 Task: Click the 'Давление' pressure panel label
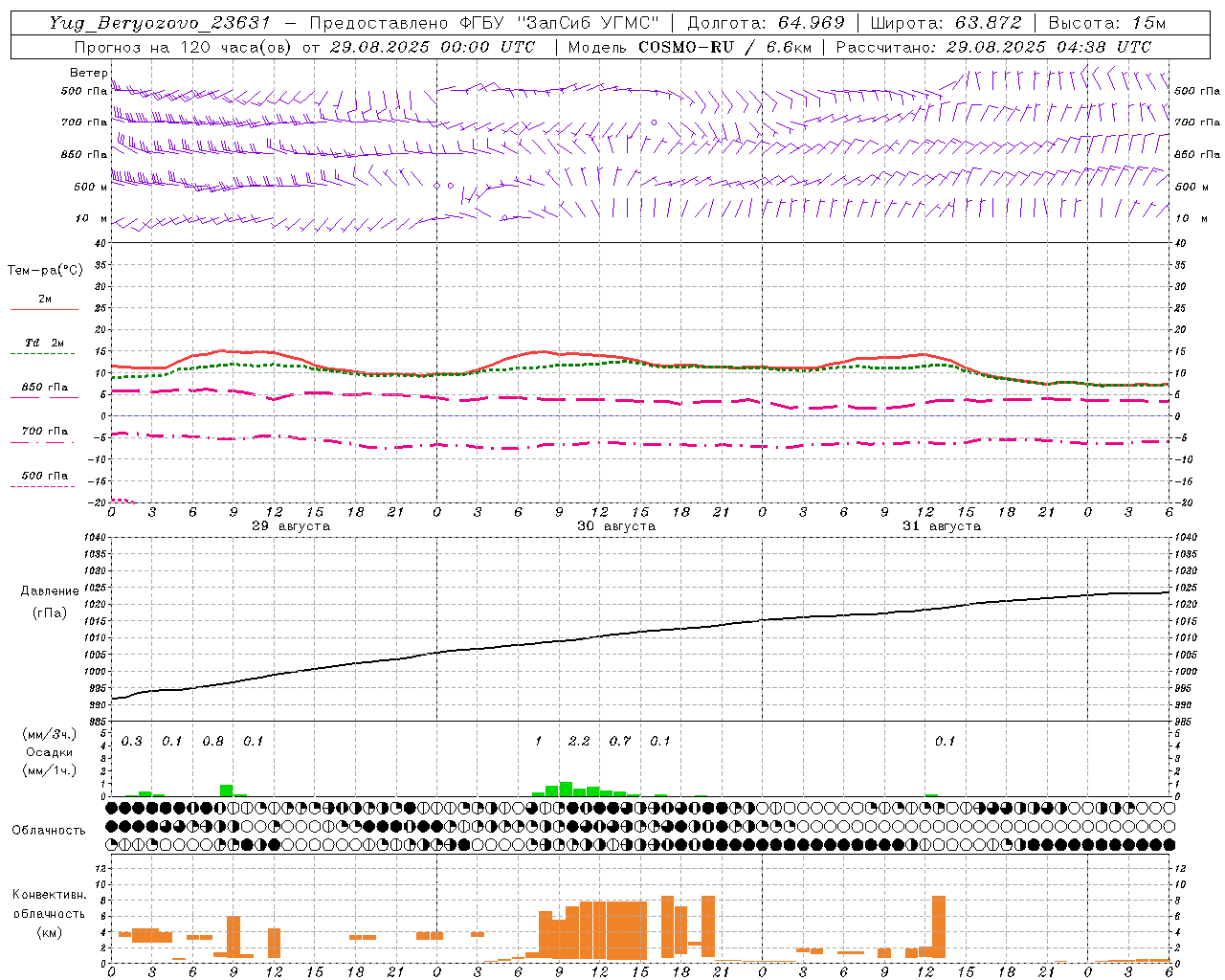coord(50,591)
